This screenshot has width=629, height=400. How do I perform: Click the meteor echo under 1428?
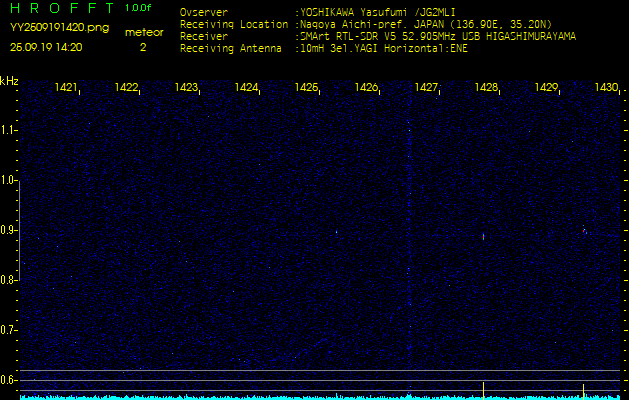point(483,237)
